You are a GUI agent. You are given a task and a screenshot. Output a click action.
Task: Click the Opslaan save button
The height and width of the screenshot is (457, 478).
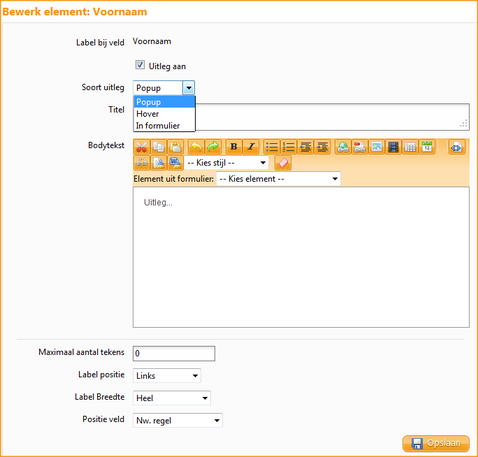point(436,443)
